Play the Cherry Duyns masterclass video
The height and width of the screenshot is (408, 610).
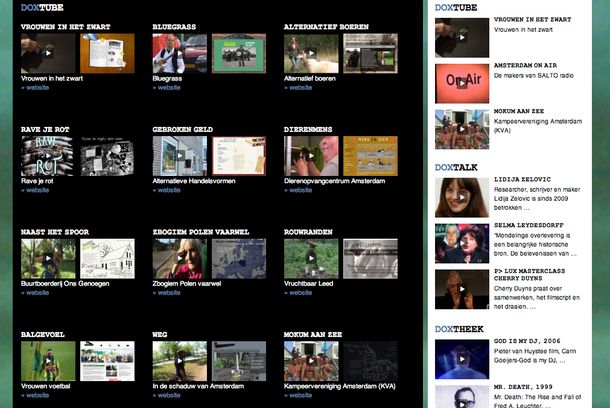[462, 289]
